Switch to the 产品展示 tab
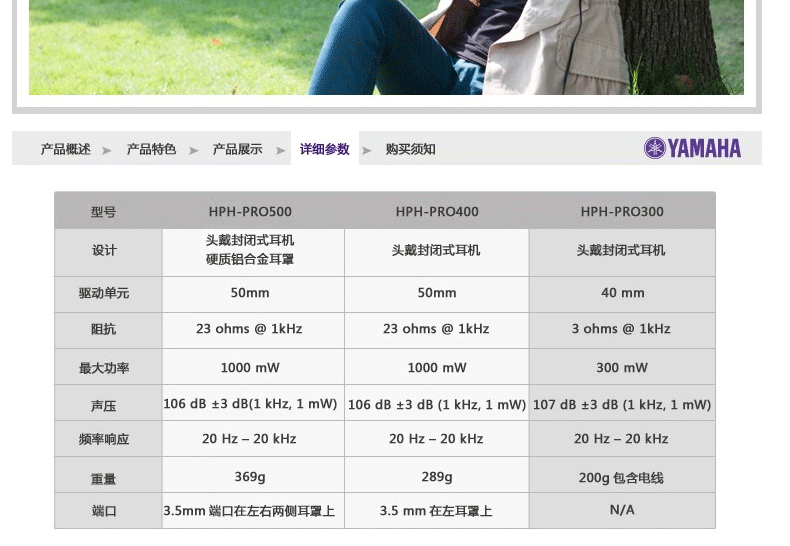This screenshot has width=790, height=546. pos(237,149)
